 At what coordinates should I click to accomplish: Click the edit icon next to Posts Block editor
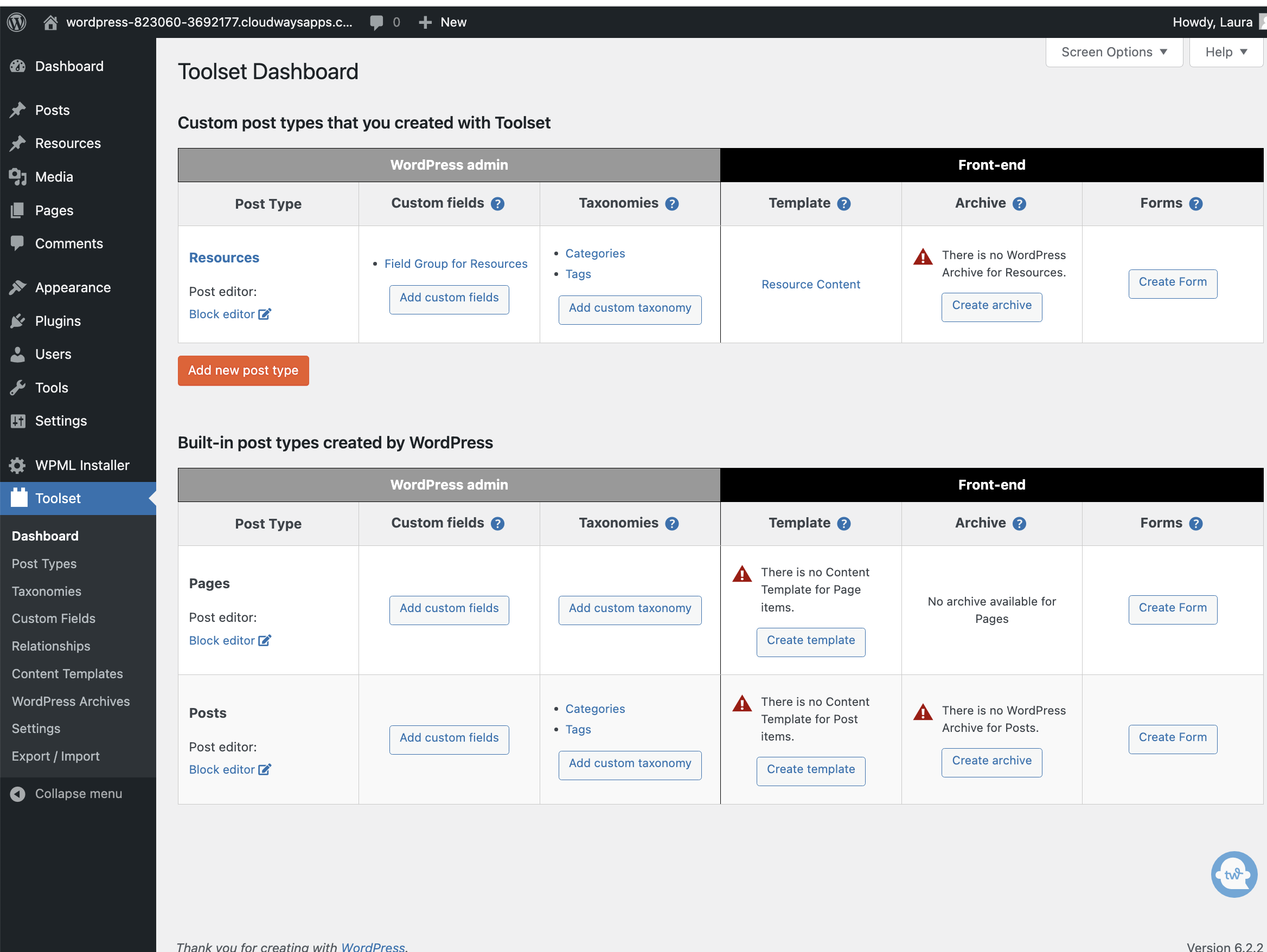265,769
